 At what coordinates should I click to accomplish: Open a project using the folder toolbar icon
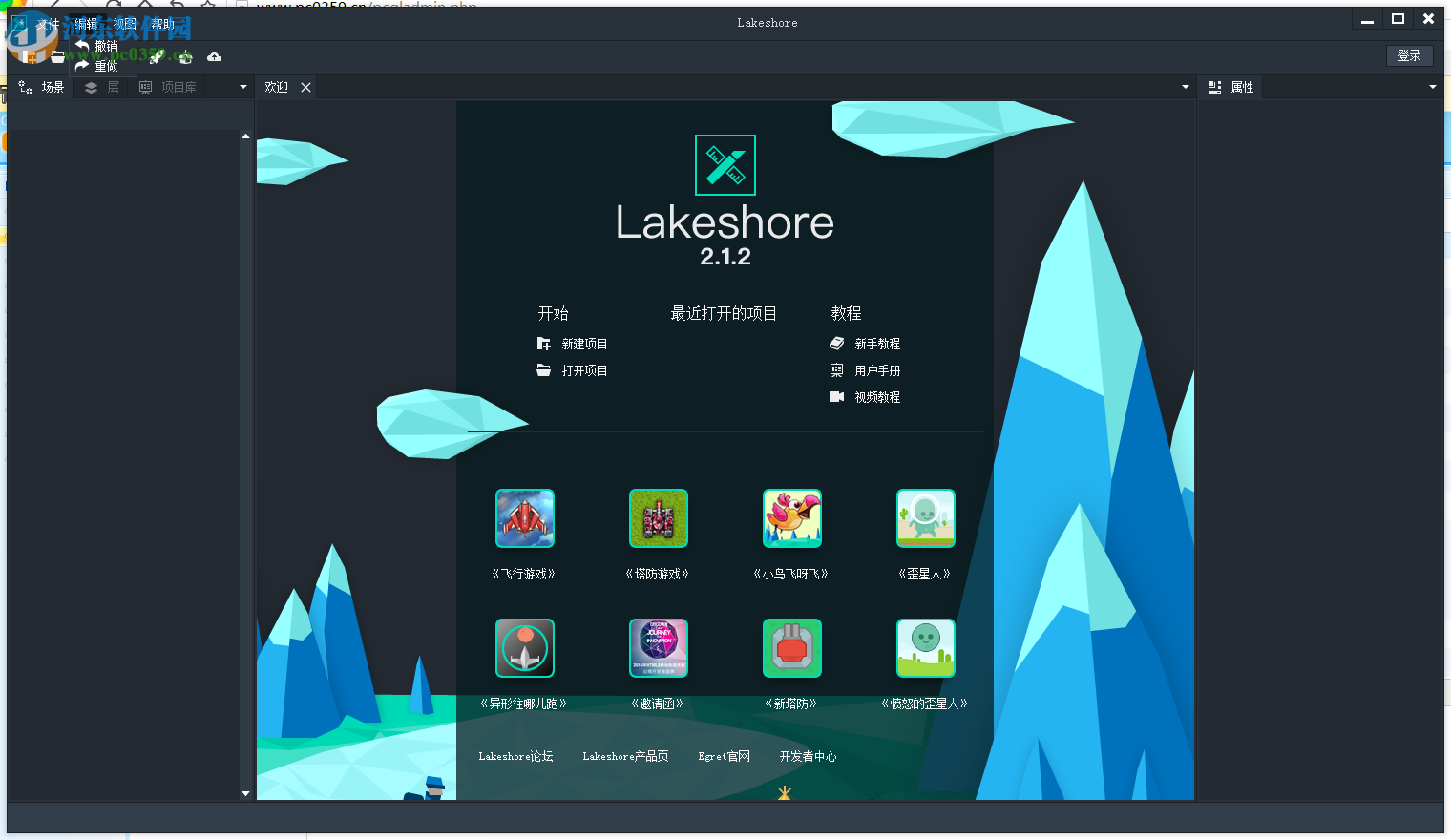(x=57, y=57)
